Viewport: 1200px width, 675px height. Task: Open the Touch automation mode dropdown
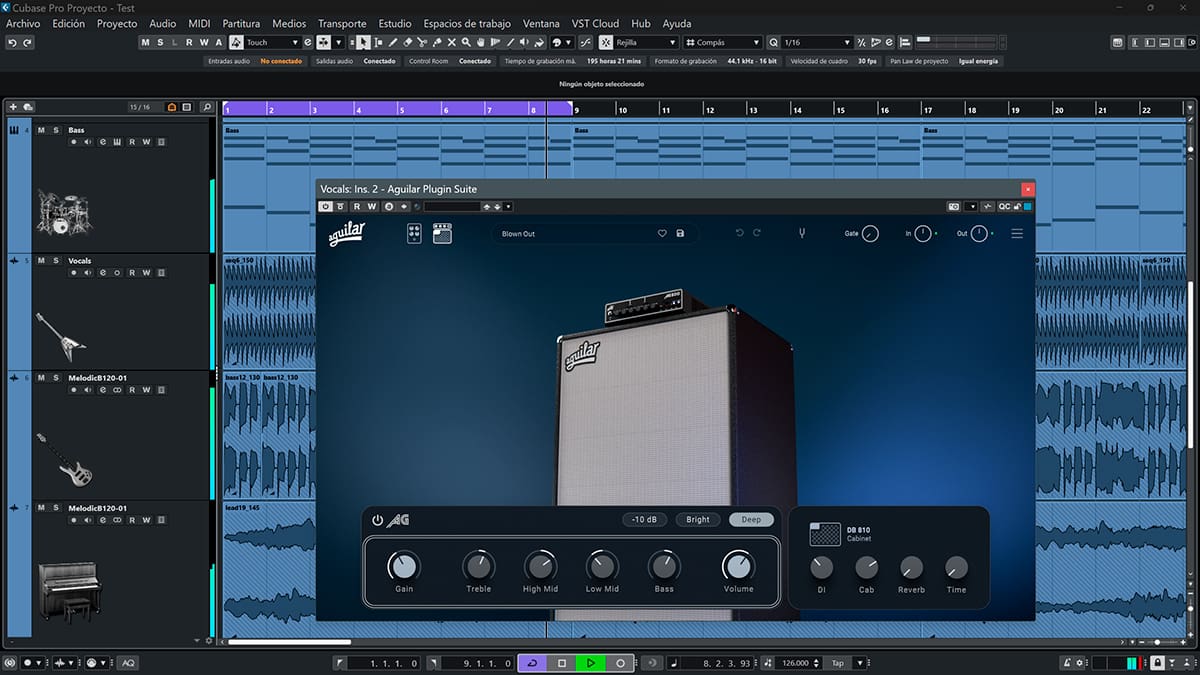tap(272, 42)
